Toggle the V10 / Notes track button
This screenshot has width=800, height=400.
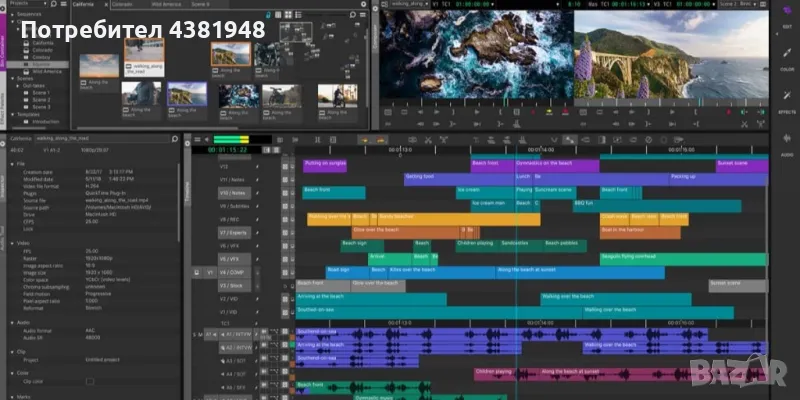coord(232,192)
